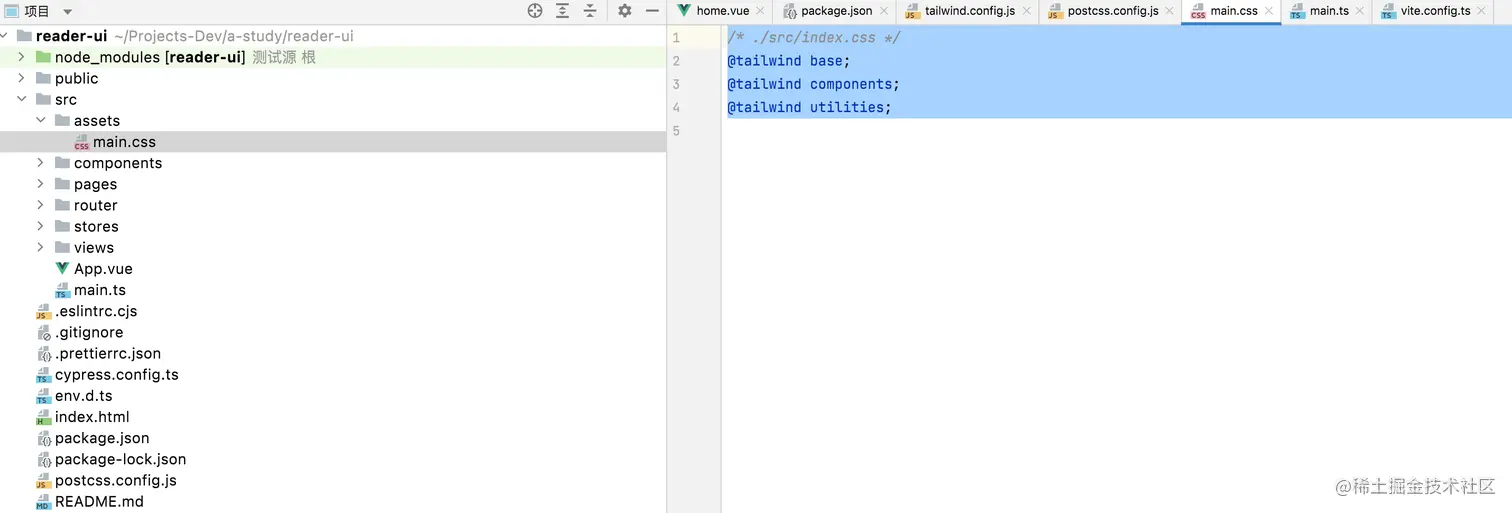Image resolution: width=1512 pixels, height=513 pixels.
Task: Click the comment line ./src/index.css
Action: [814, 38]
